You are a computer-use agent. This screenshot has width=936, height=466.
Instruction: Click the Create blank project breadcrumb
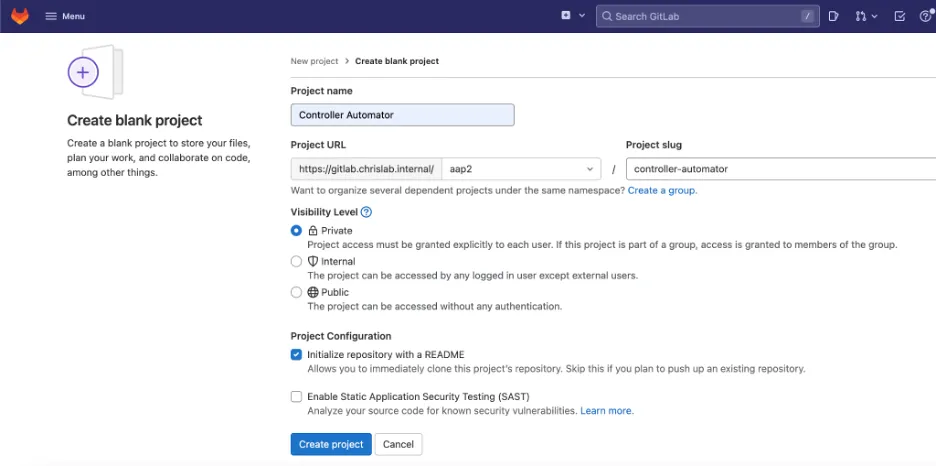[397, 61]
